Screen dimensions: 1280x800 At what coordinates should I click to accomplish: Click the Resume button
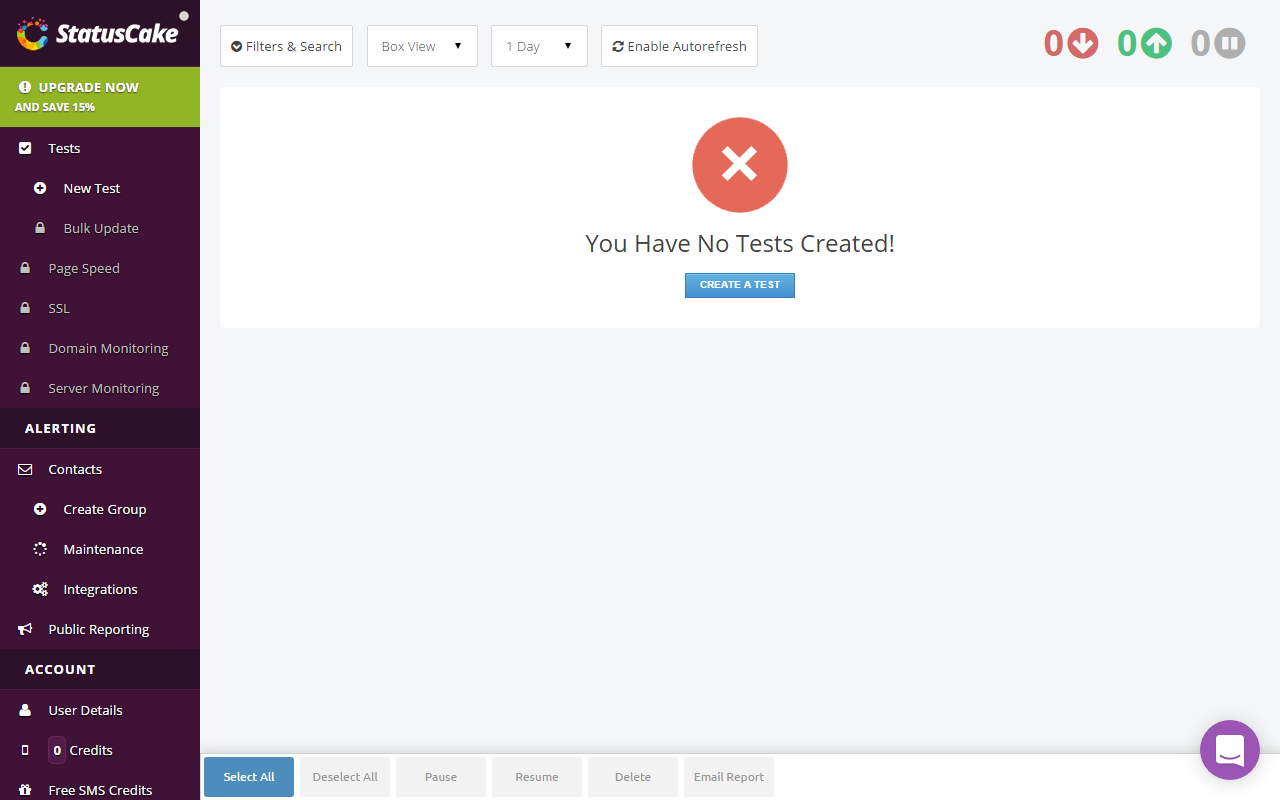(537, 777)
